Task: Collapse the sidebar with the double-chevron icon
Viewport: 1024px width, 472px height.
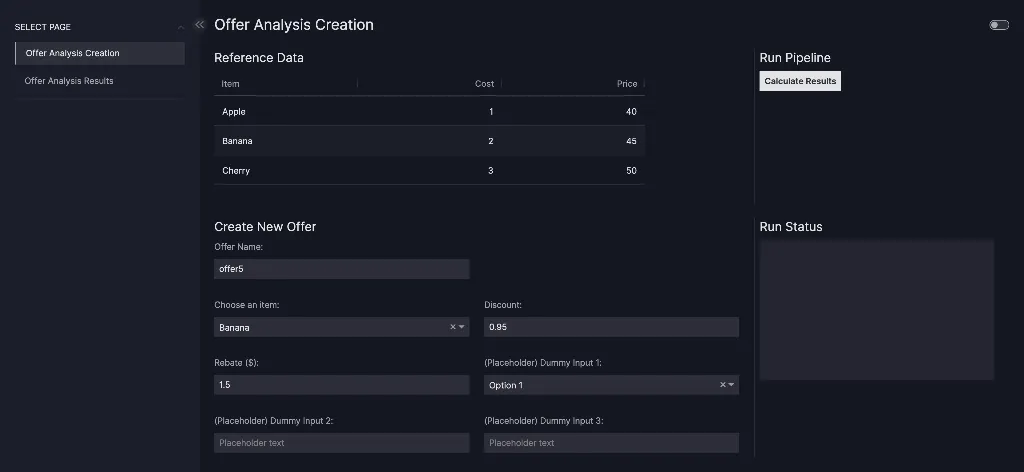Action: [199, 24]
